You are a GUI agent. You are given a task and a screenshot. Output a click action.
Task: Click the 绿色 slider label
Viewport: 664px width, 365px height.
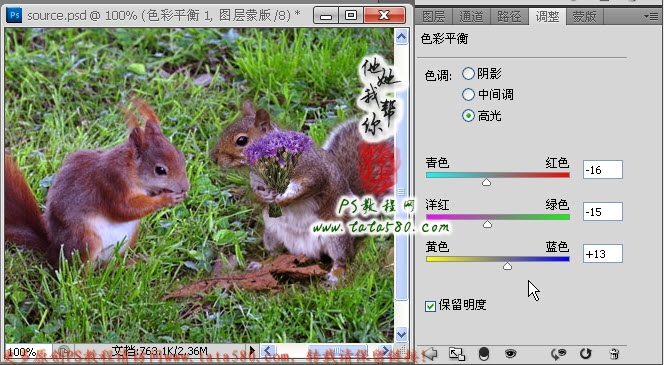coord(557,205)
